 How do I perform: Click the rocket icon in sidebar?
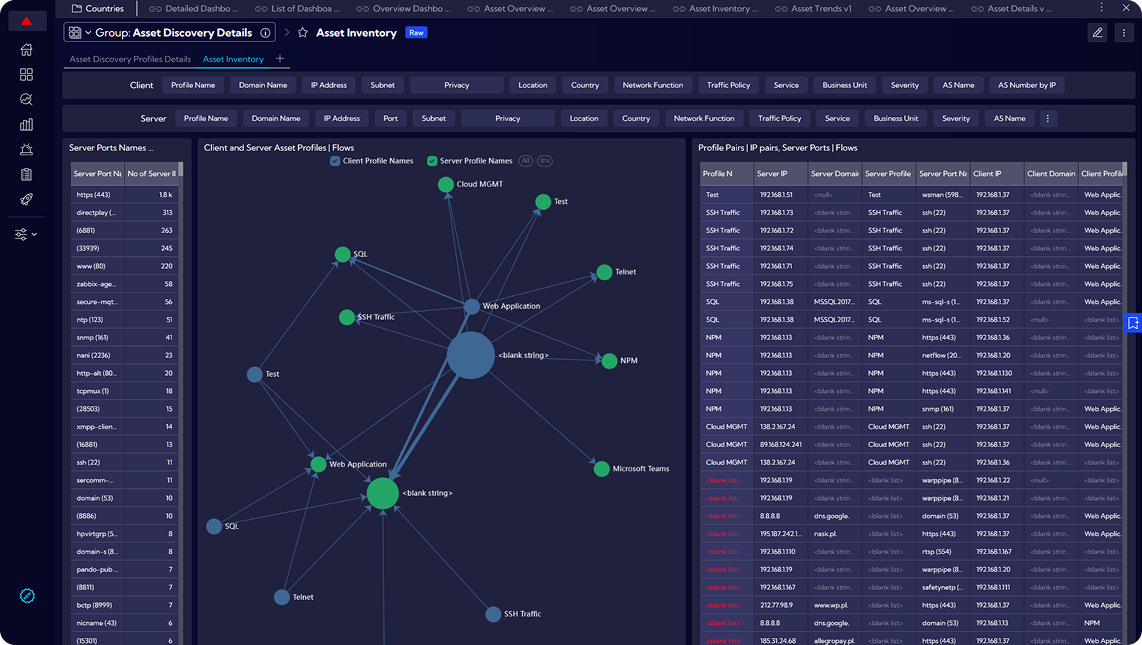tap(26, 199)
